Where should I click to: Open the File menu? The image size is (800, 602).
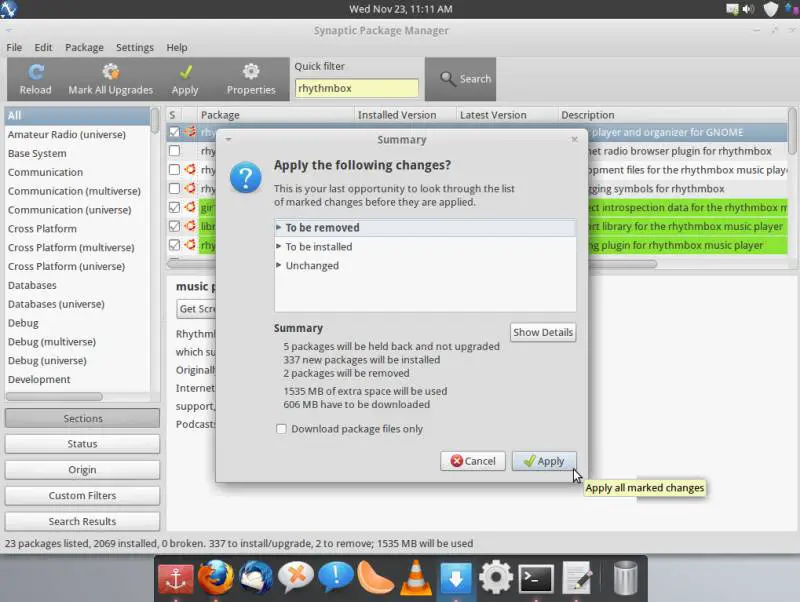click(x=14, y=47)
